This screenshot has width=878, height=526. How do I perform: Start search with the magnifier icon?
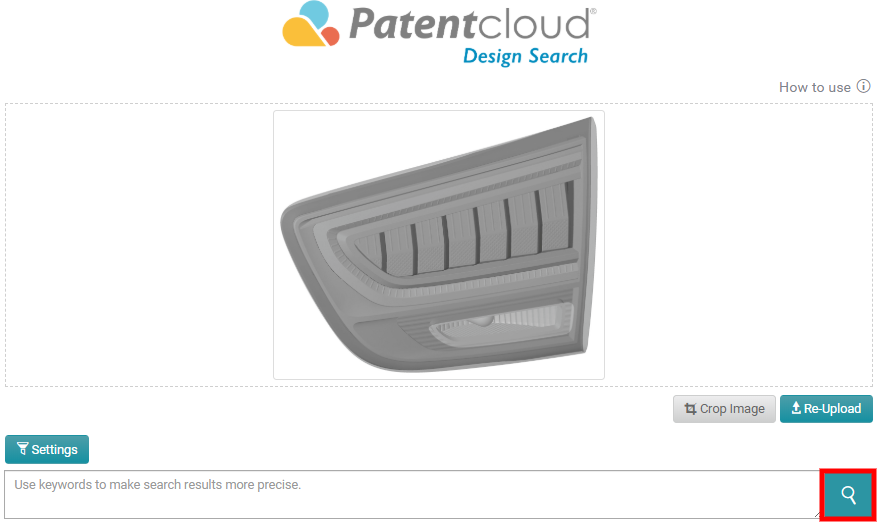point(848,495)
